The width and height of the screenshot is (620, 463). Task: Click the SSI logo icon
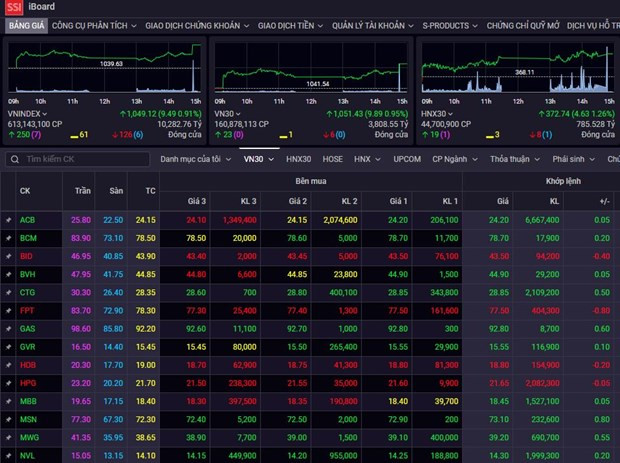(x=11, y=7)
